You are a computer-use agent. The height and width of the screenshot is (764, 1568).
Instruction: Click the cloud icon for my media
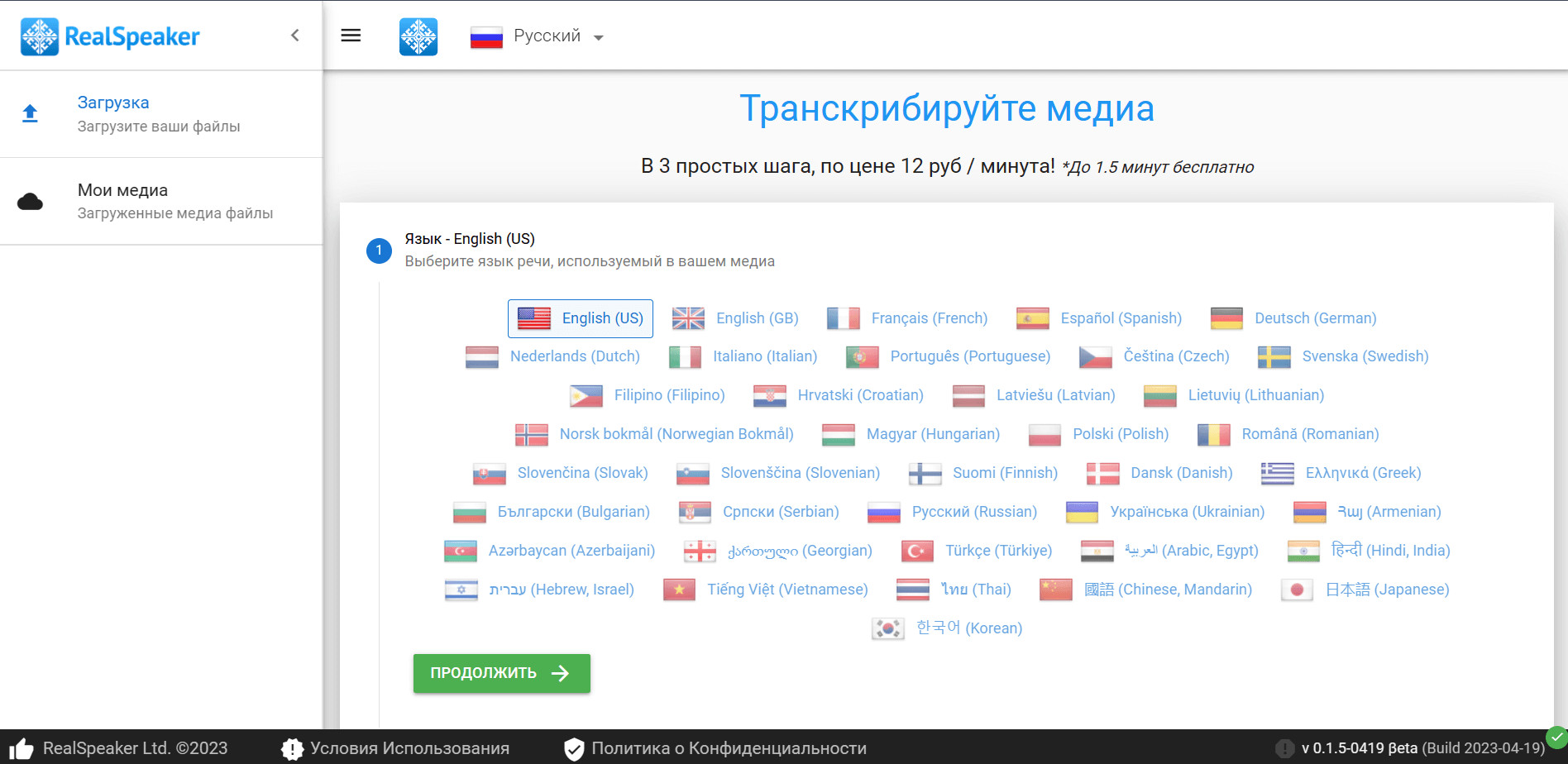[30, 201]
